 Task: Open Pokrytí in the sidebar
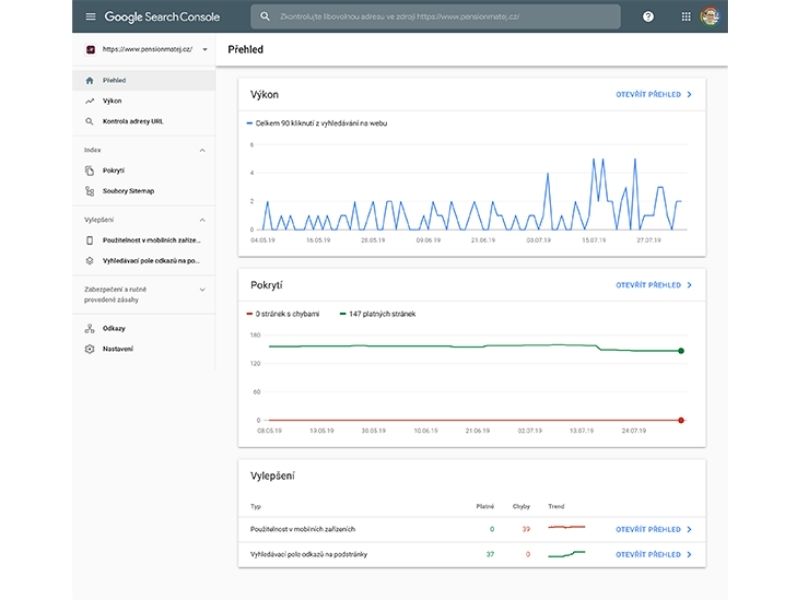coord(144,170)
